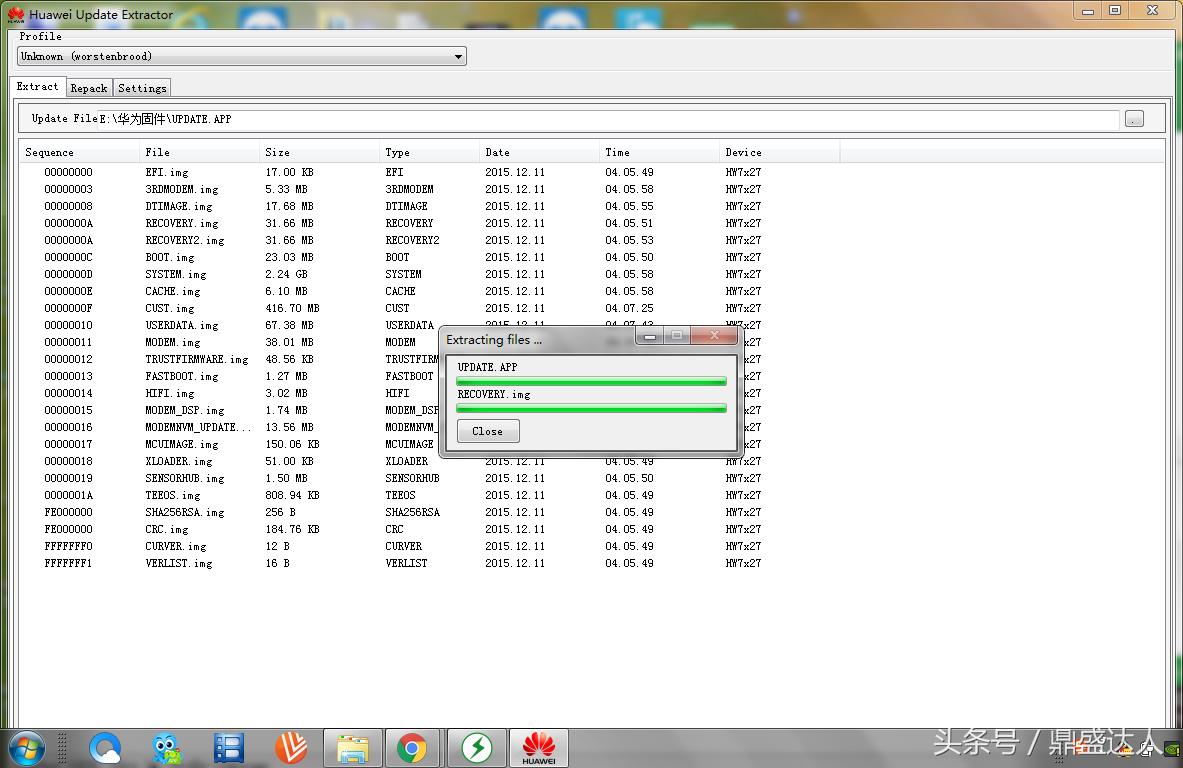Click the browse button for Update File
This screenshot has height=768, width=1183.
pyautogui.click(x=1134, y=119)
